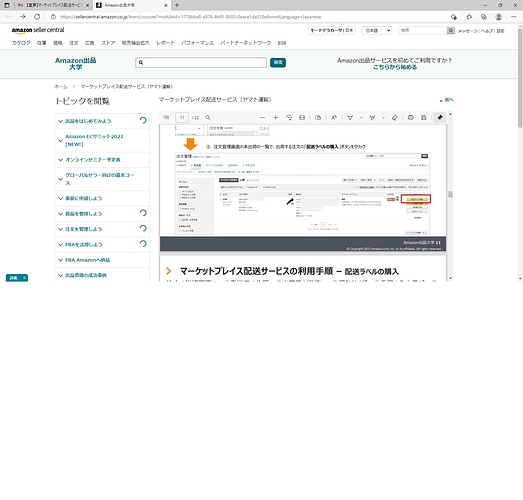Viewport: 523px width, 500px height.
Task: Zoom out the PDF with minus icon
Action: click(263, 118)
